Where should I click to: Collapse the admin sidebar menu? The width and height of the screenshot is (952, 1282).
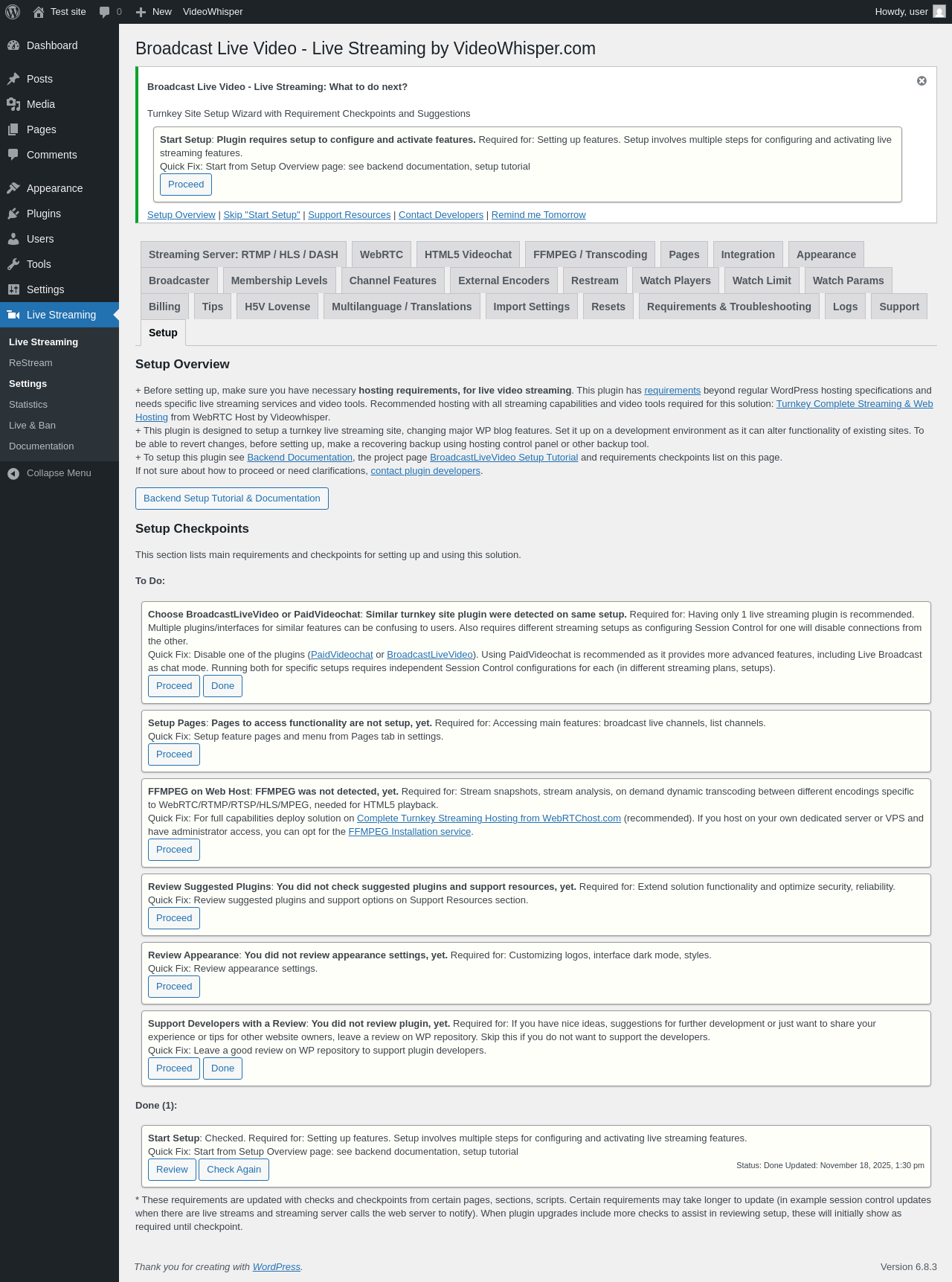[59, 473]
